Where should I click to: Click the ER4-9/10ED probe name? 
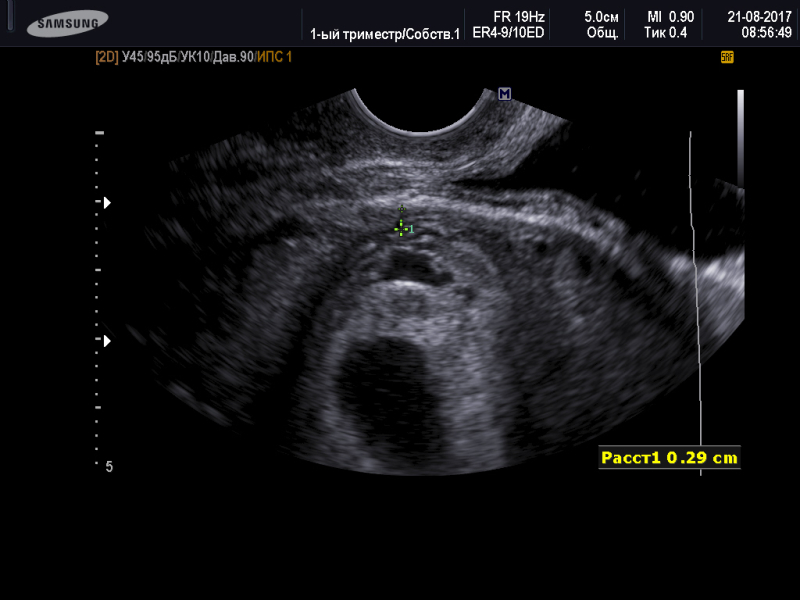[508, 33]
